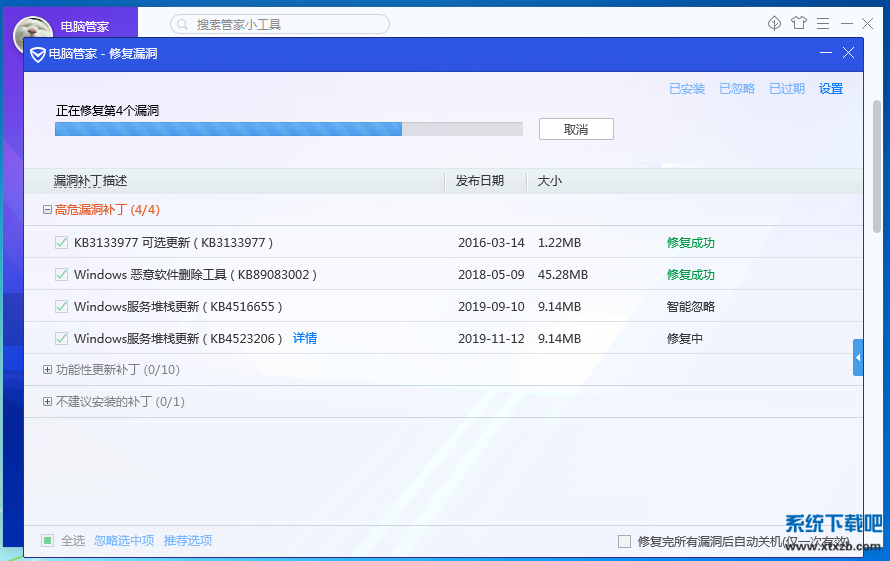The image size is (890, 561).
Task: Click the vertical scrollbar on the right
Action: 877,166
